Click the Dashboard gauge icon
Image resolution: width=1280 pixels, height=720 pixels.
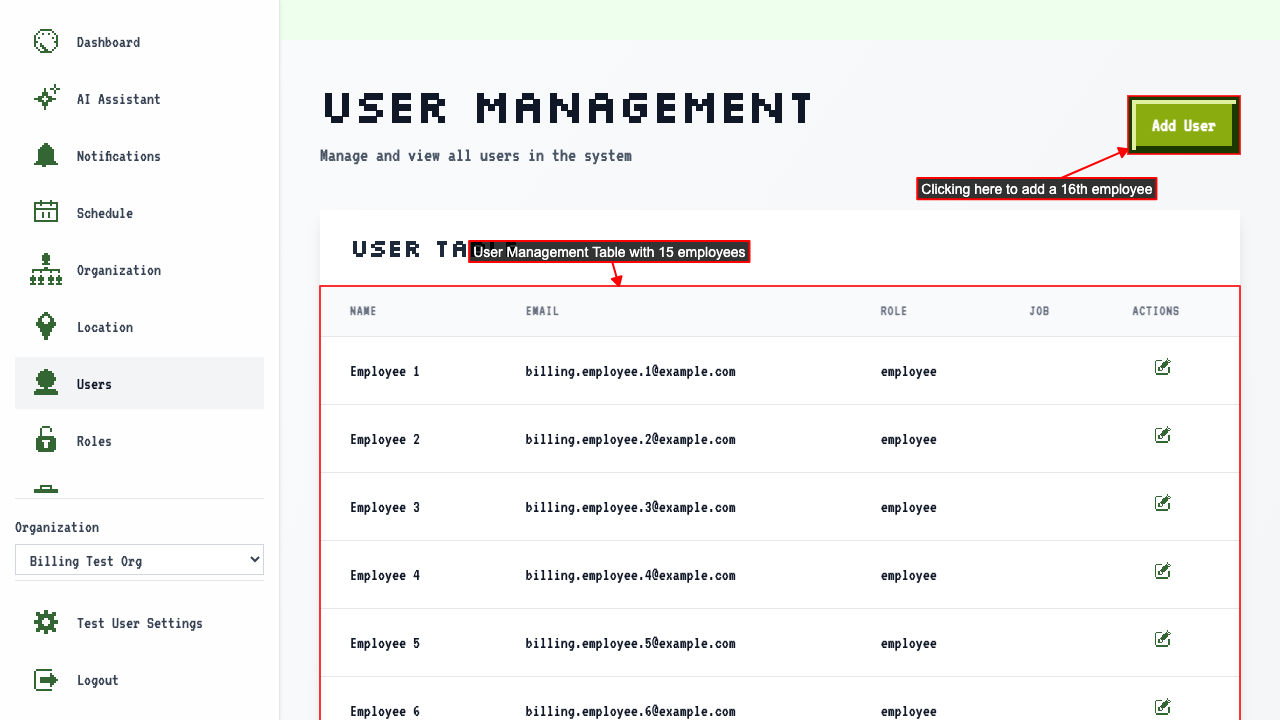coord(46,41)
